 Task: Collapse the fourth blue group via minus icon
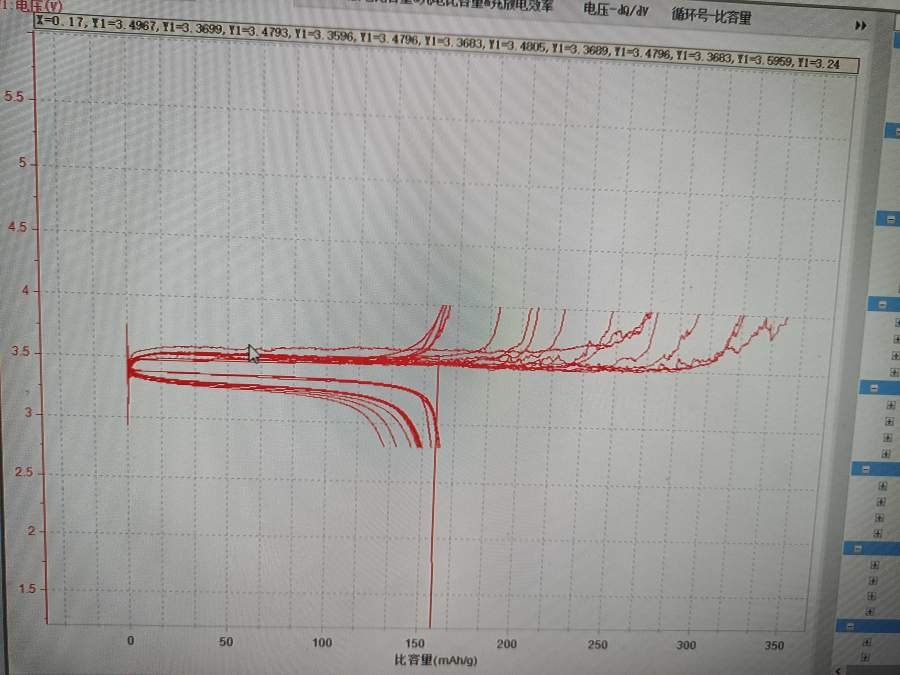point(874,387)
